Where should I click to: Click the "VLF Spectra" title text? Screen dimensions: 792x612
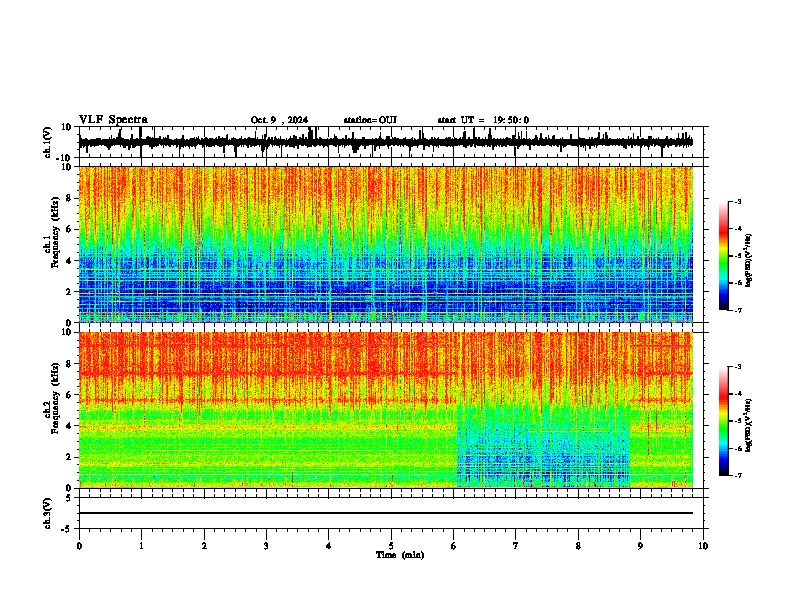tap(113, 120)
